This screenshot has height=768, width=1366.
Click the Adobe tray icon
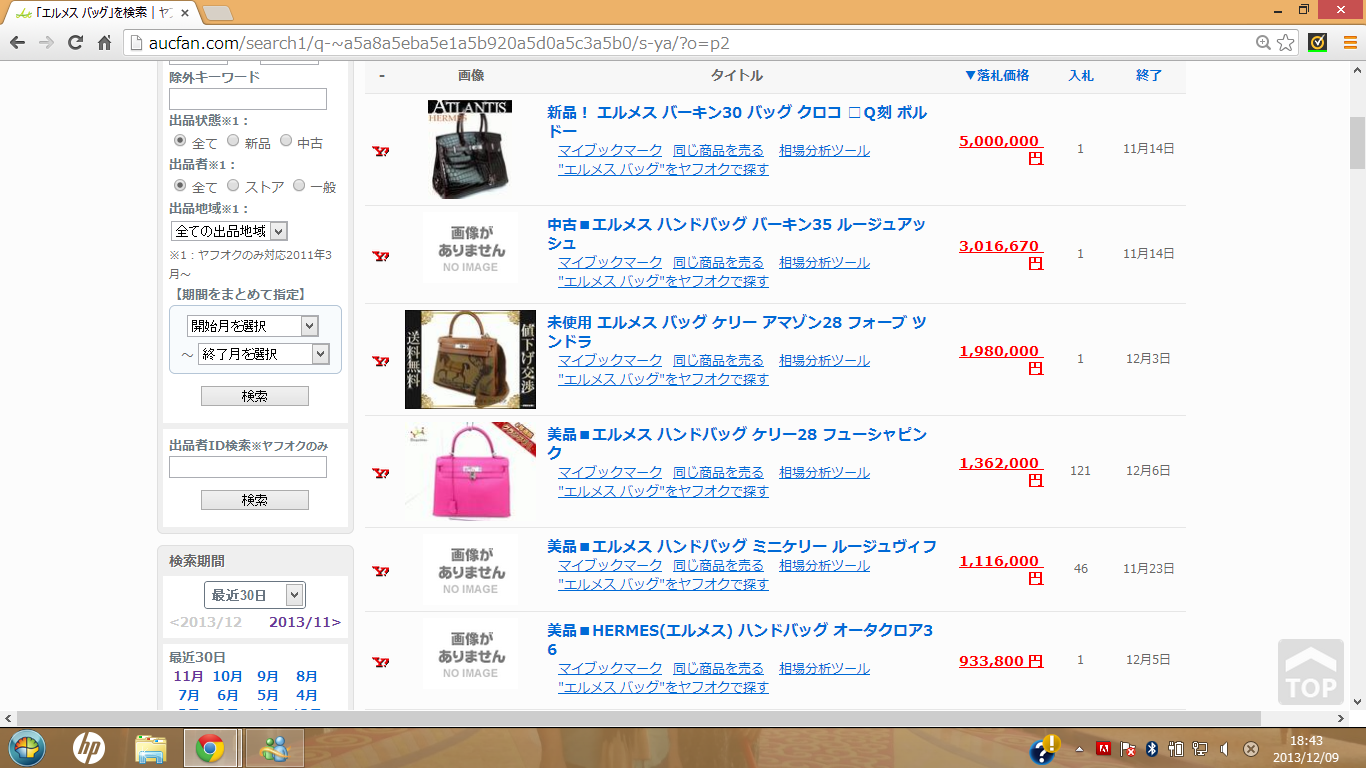[x=1104, y=749]
